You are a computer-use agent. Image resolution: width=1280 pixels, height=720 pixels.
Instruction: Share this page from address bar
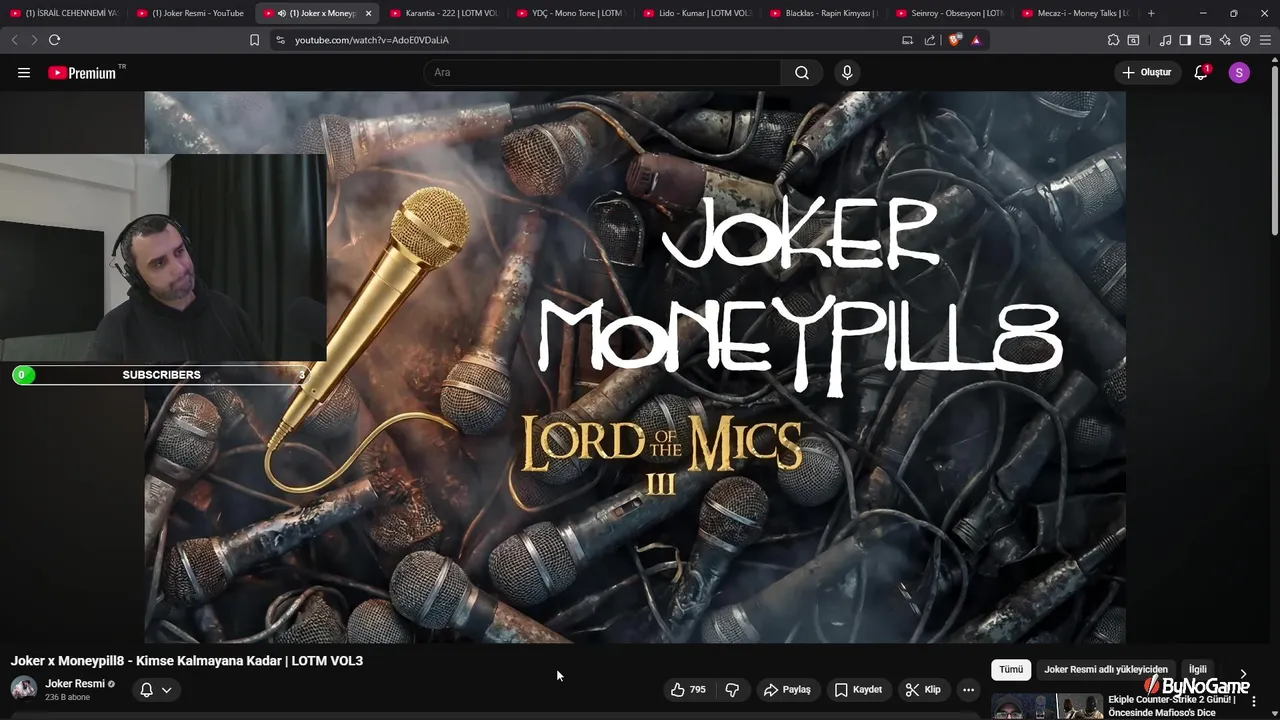click(x=930, y=40)
